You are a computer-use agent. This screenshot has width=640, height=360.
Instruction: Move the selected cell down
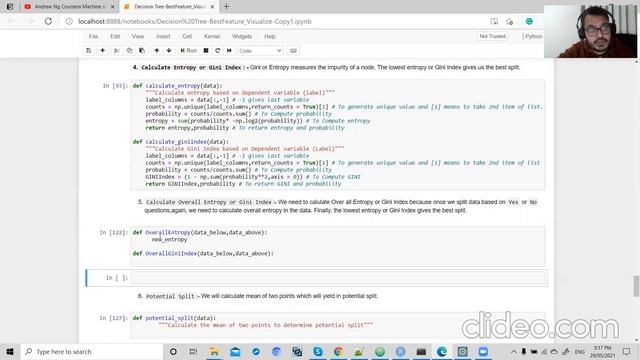[x=169, y=51]
